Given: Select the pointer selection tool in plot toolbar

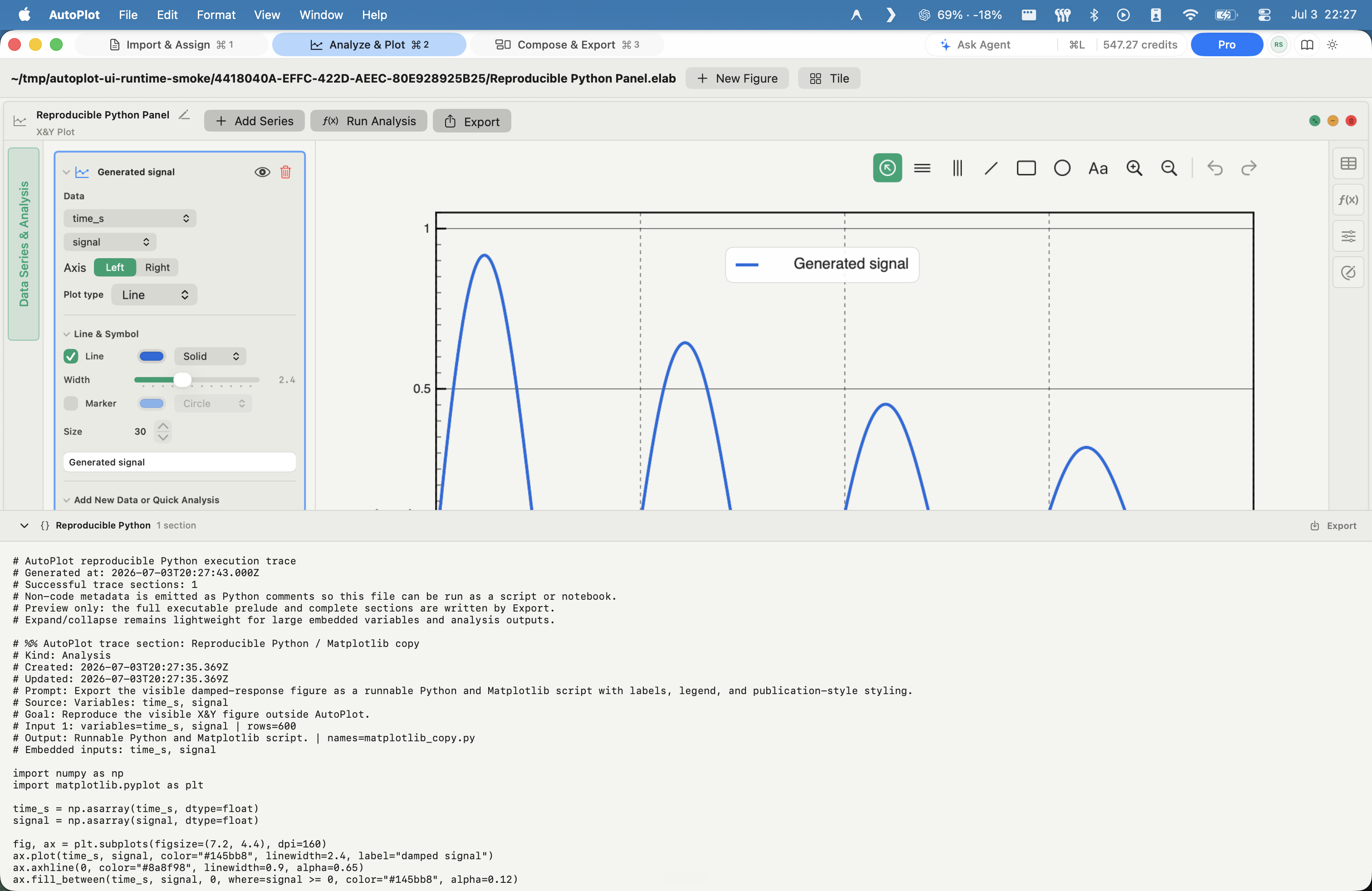Looking at the screenshot, I should 887,168.
